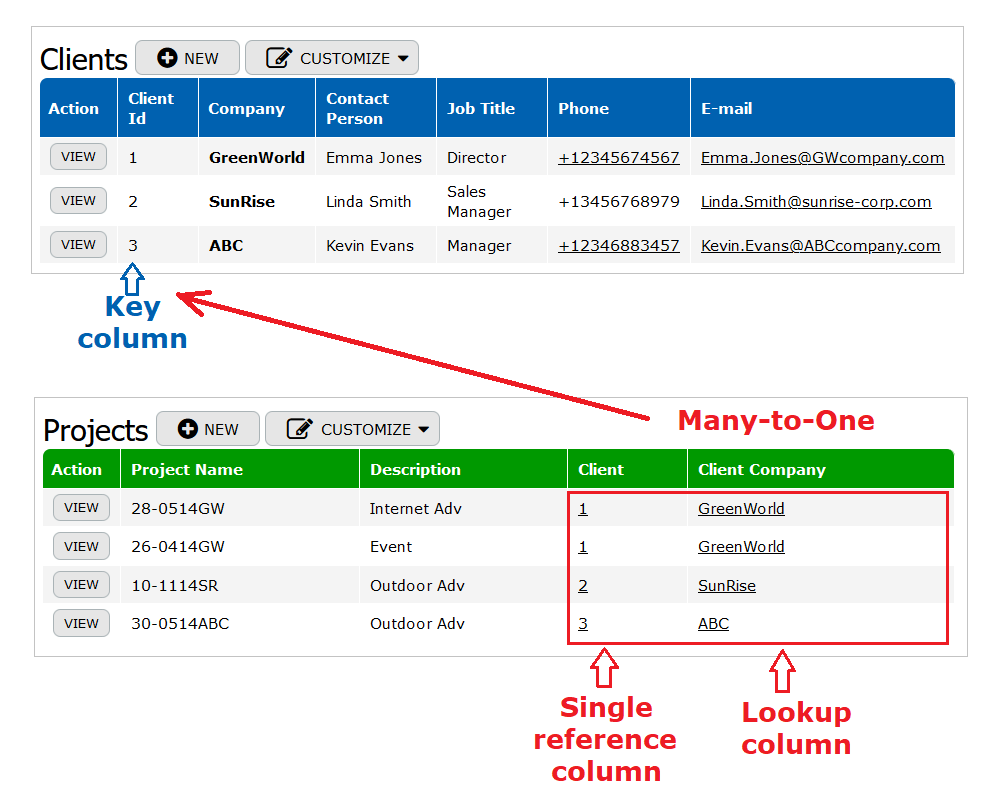Viewport: 999px width, 808px height.
Task: Click the pencil icon on Clients CUSTOMIZE button
Action: [279, 58]
